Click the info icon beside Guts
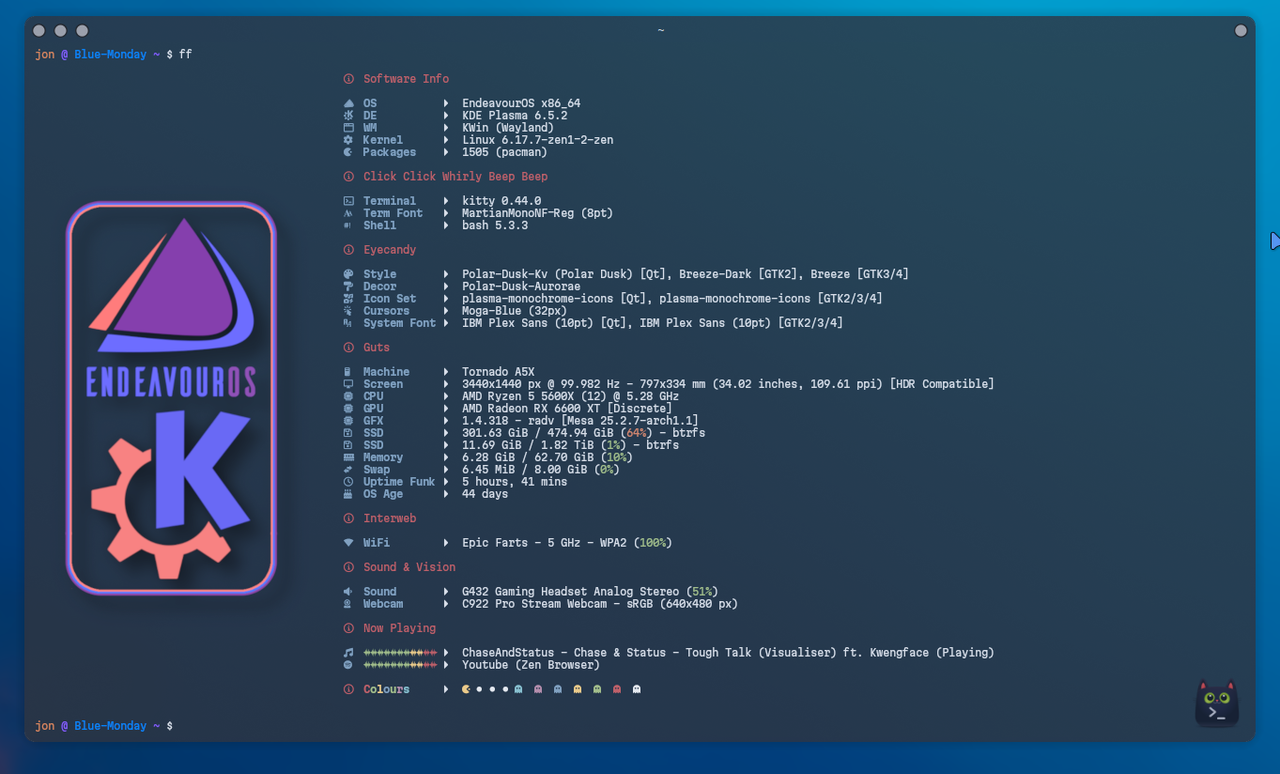 tap(349, 348)
